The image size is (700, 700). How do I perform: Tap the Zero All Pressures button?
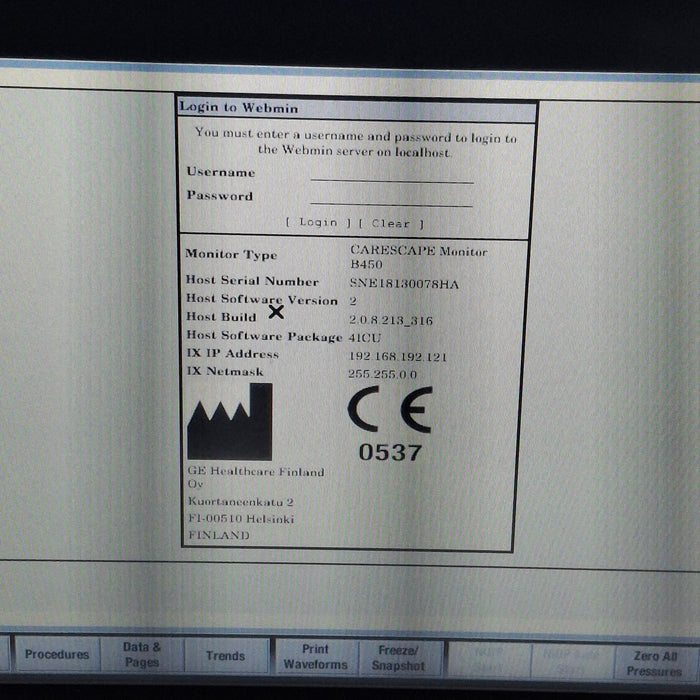click(x=654, y=664)
